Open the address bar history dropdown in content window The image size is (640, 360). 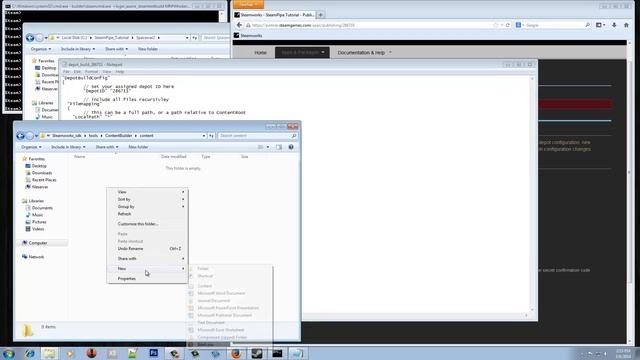click(204, 136)
